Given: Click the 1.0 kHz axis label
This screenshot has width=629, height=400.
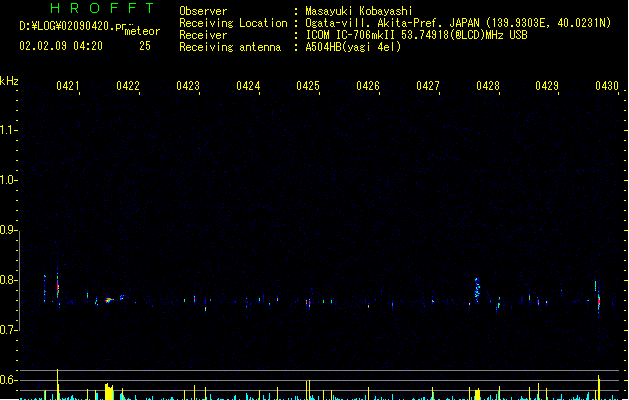Looking at the screenshot, I should pyautogui.click(x=8, y=180).
